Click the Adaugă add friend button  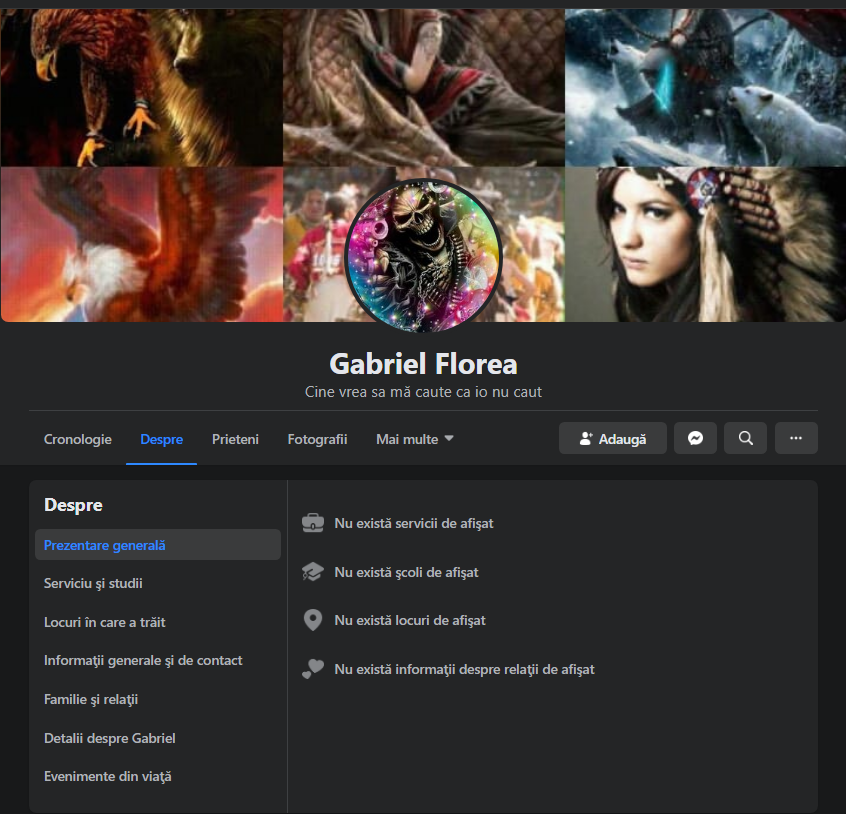[612, 438]
